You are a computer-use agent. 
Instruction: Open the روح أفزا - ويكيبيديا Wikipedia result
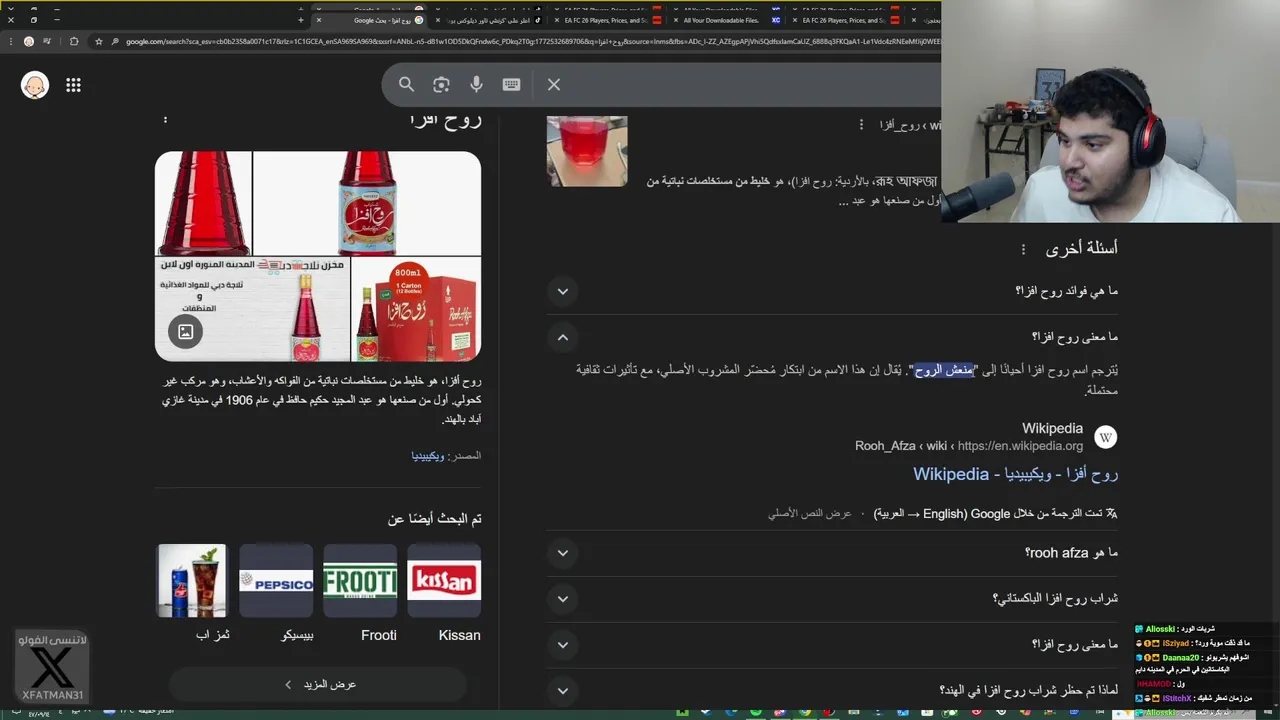[1015, 474]
